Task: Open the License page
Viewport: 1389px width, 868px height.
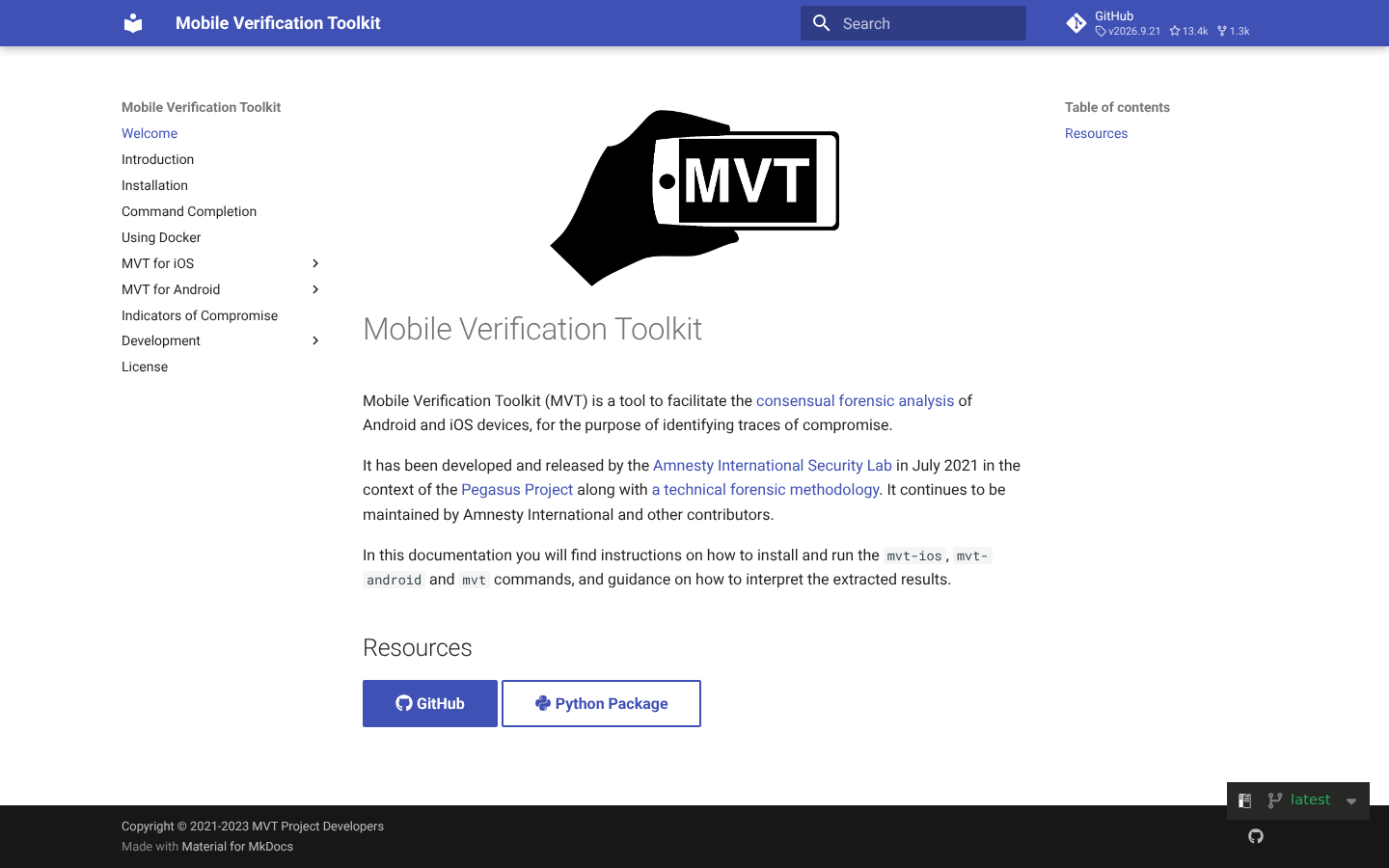Action: (x=145, y=366)
